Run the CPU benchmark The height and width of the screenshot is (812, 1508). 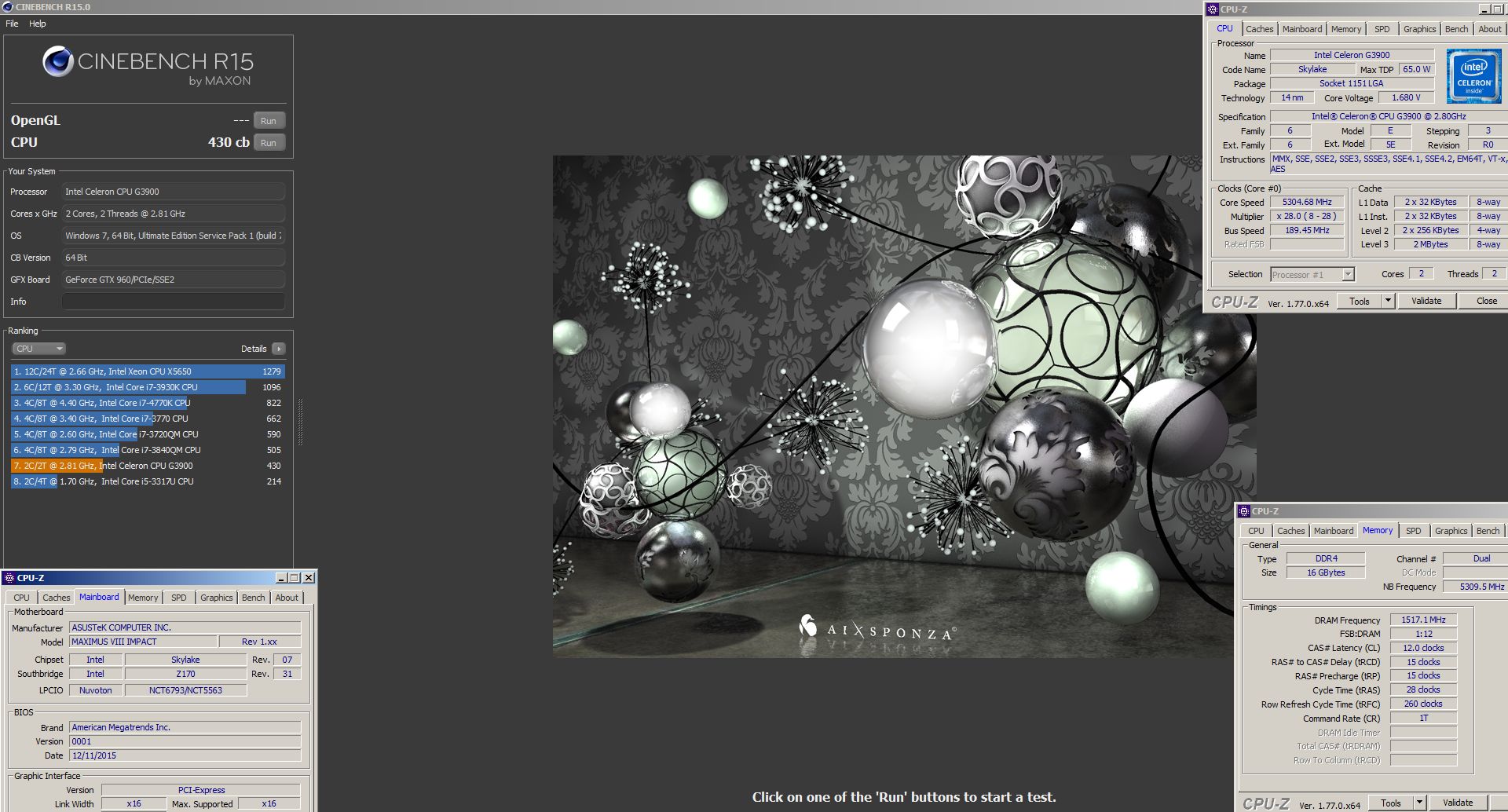point(269,143)
